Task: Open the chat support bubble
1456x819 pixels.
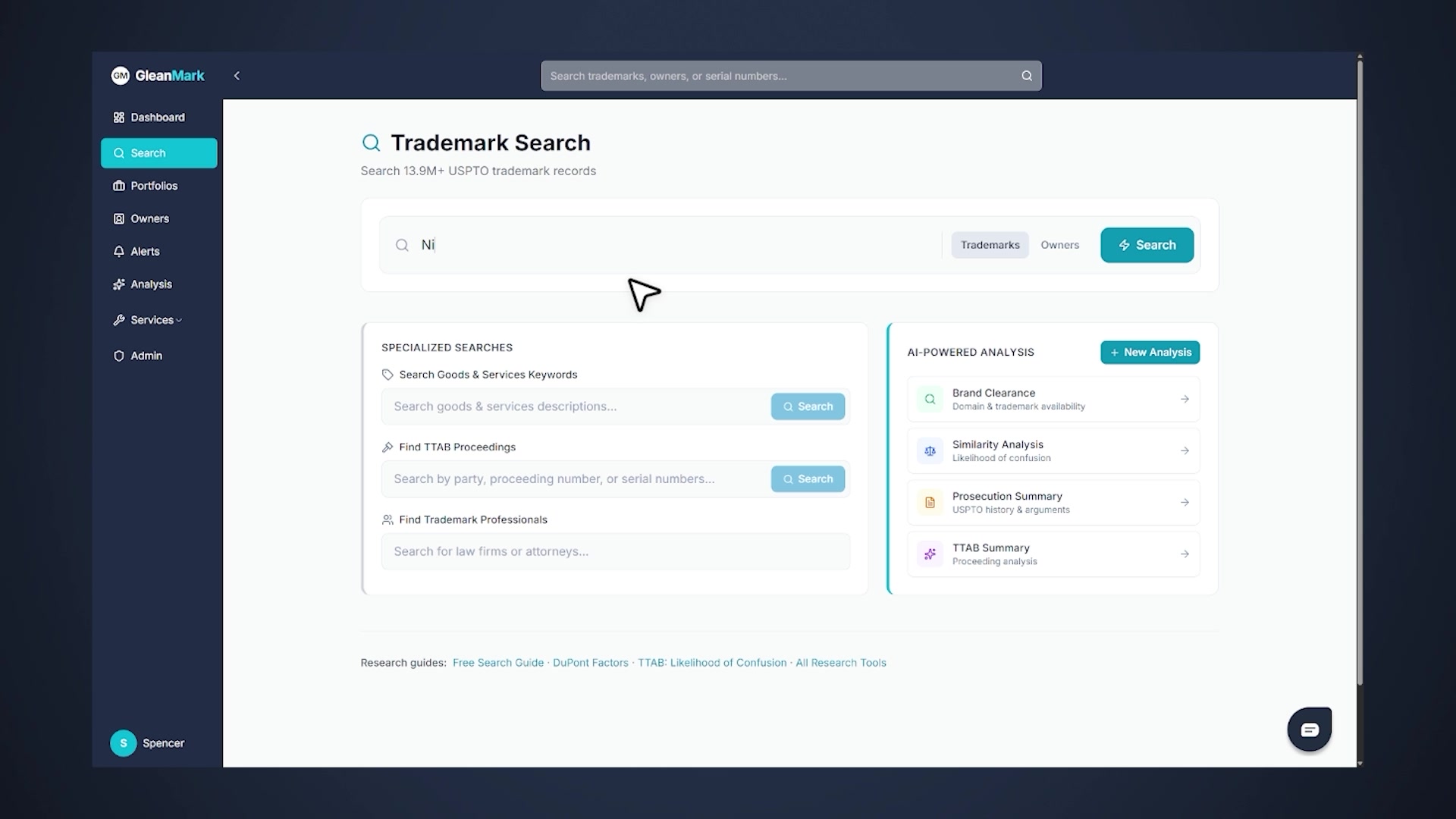Action: (x=1309, y=729)
